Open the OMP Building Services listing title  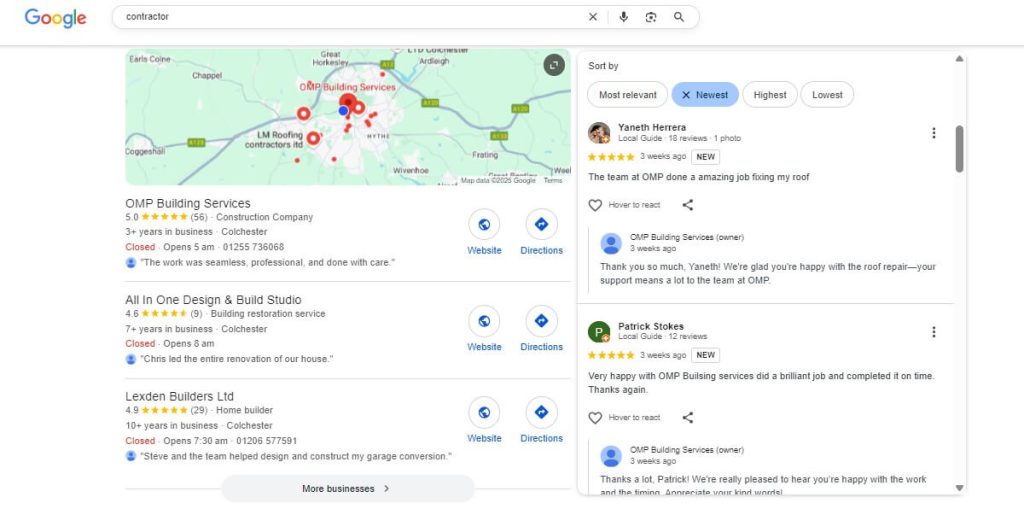pos(188,203)
